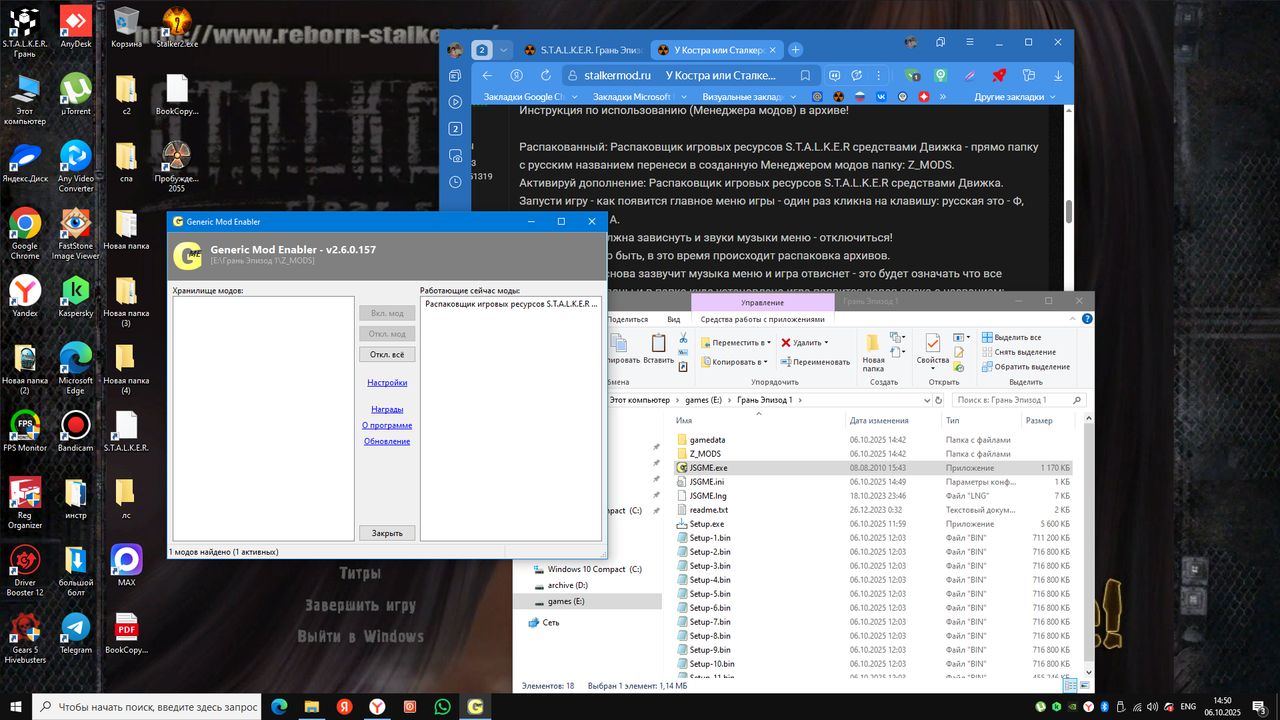Collapse the Explorer ribbon with the chevron
Image resolution: width=1280 pixels, height=720 pixels.
coord(1072,319)
